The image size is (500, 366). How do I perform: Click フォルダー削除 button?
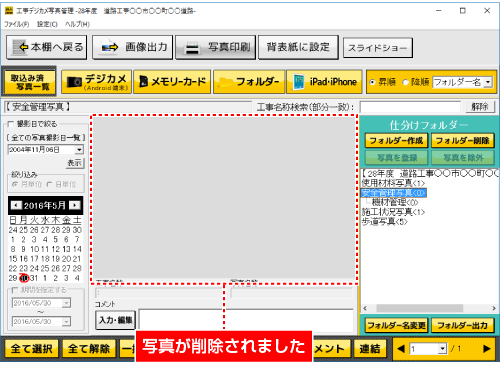click(462, 141)
